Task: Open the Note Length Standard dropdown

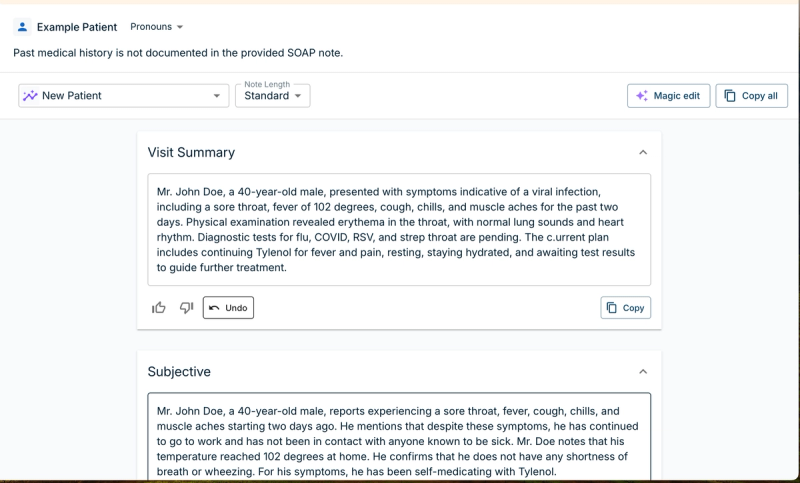Action: coord(272,95)
